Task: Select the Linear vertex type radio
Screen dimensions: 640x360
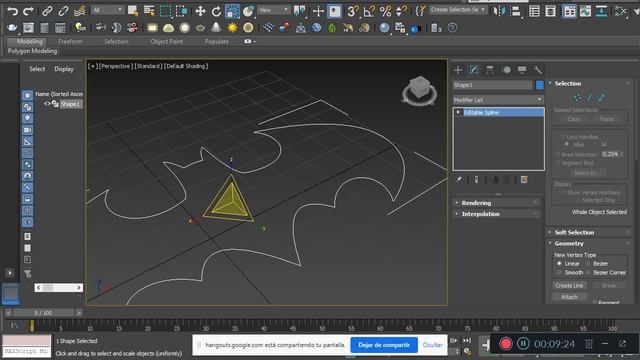Action: point(559,264)
